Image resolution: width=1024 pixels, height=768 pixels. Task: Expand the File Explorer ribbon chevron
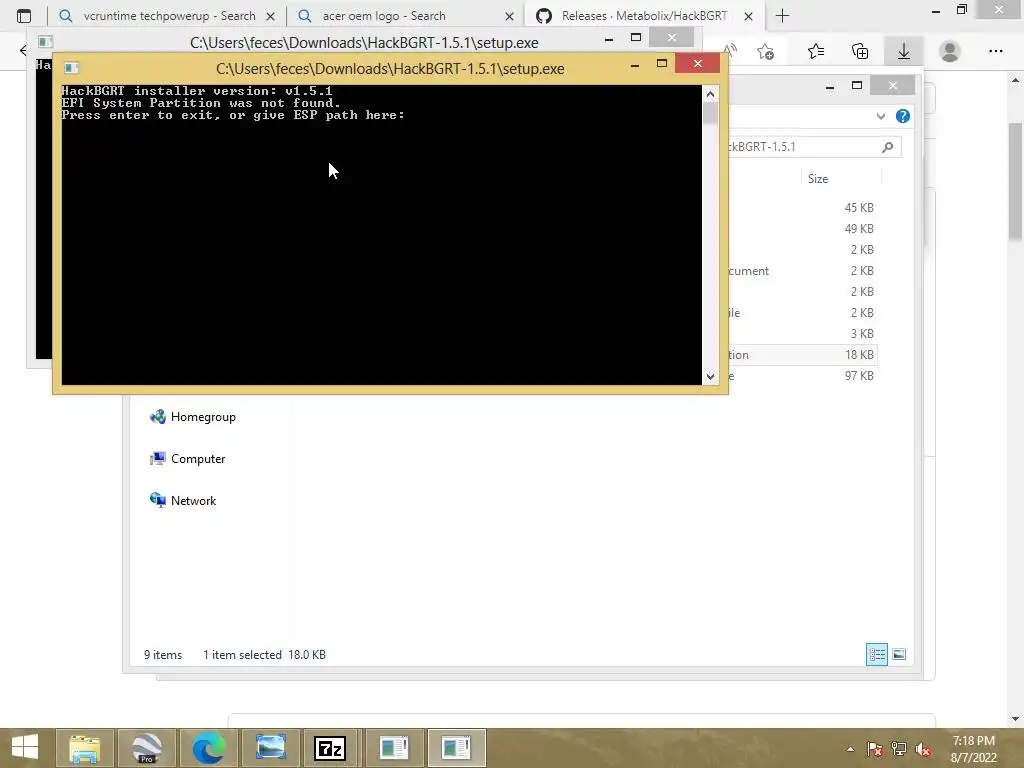(880, 116)
